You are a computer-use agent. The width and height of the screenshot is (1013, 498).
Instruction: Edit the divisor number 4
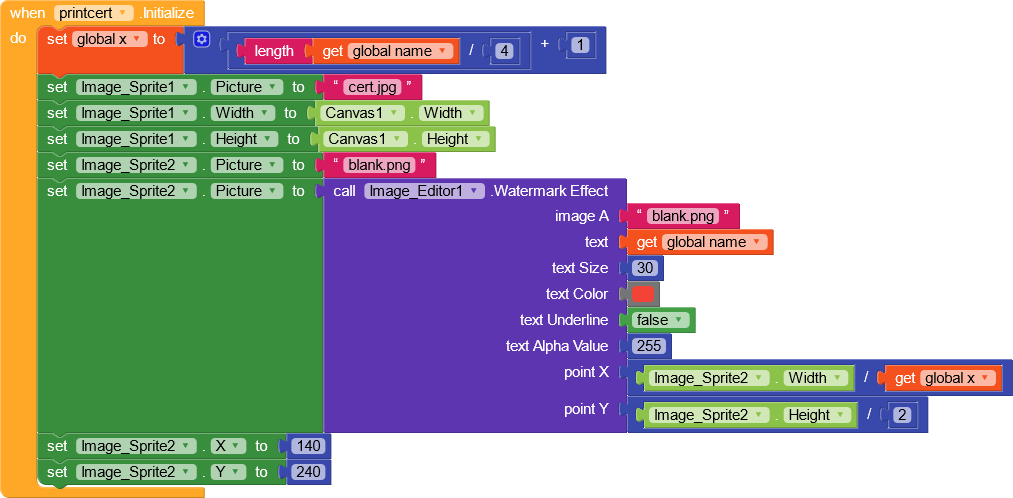(x=505, y=51)
